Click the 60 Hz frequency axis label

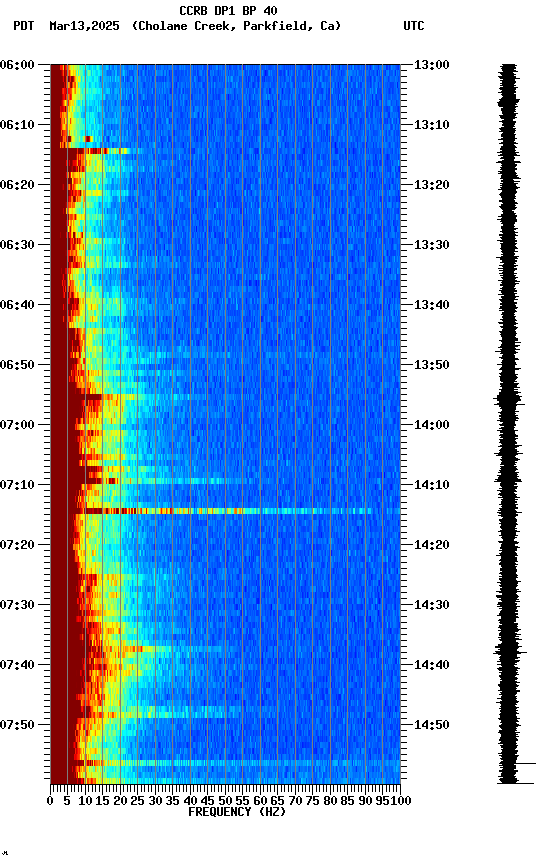(260, 801)
